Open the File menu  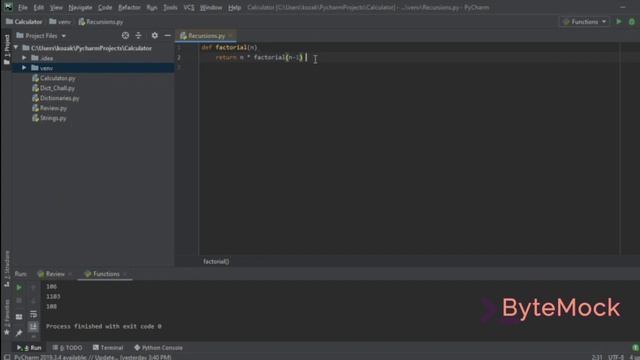22,7
